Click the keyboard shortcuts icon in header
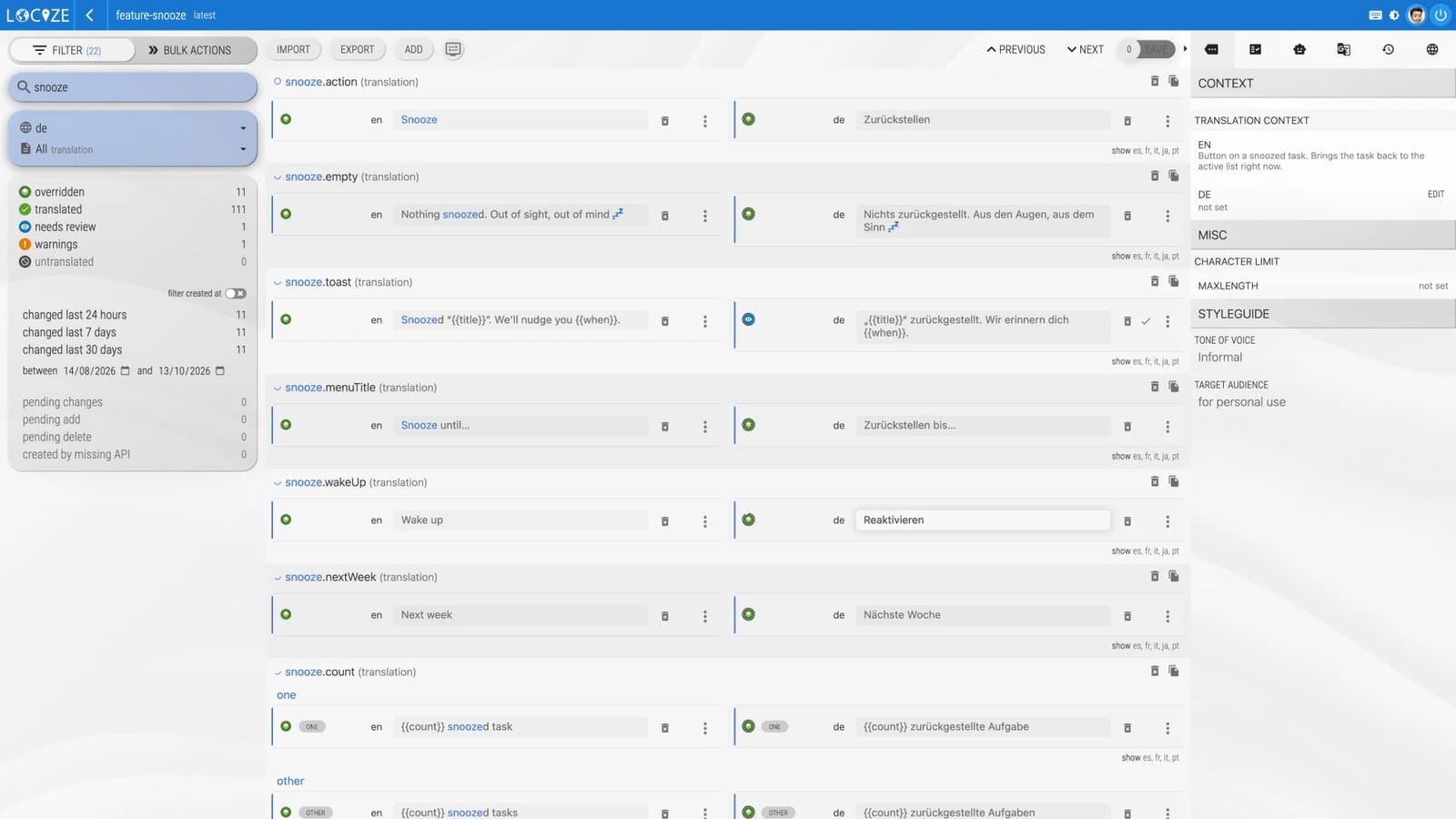Screen dimensions: 1456x819 pos(1375,15)
